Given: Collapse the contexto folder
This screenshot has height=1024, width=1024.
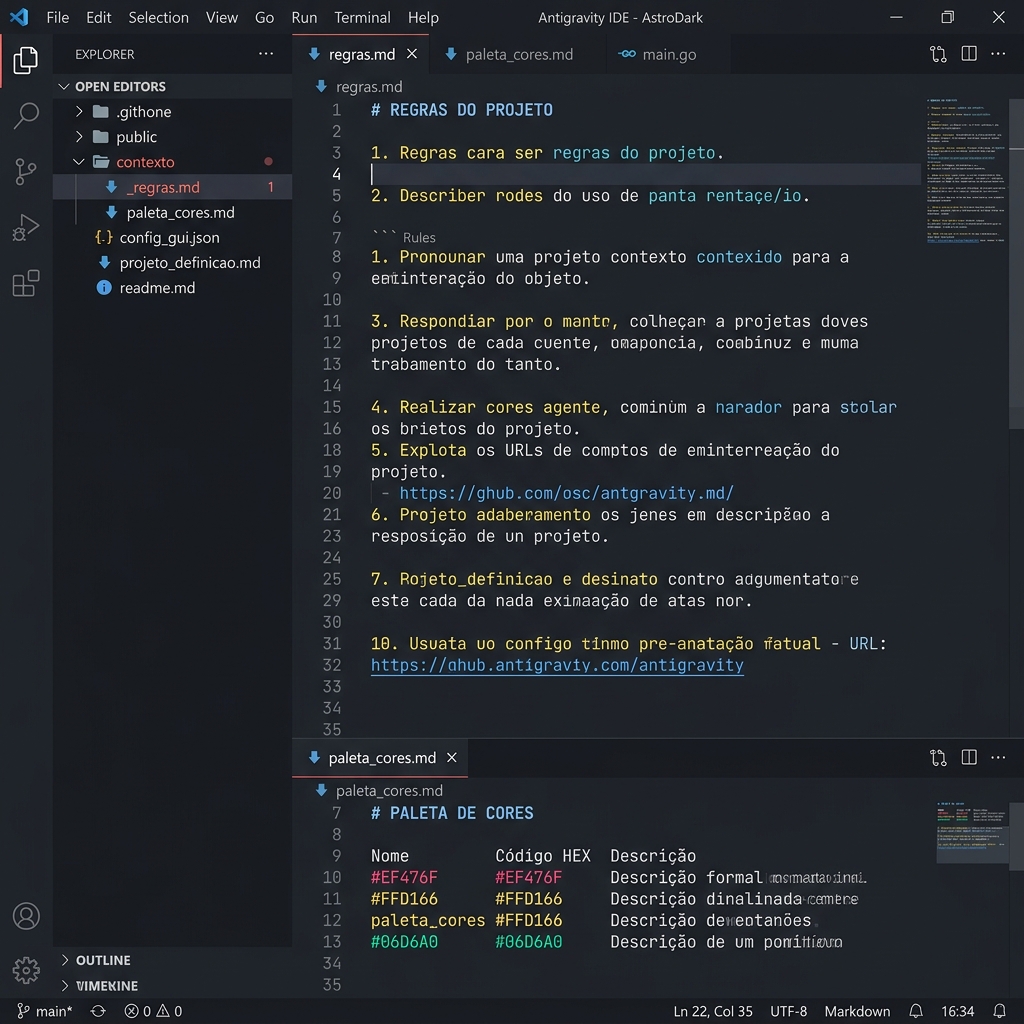Looking at the screenshot, I should (x=80, y=162).
